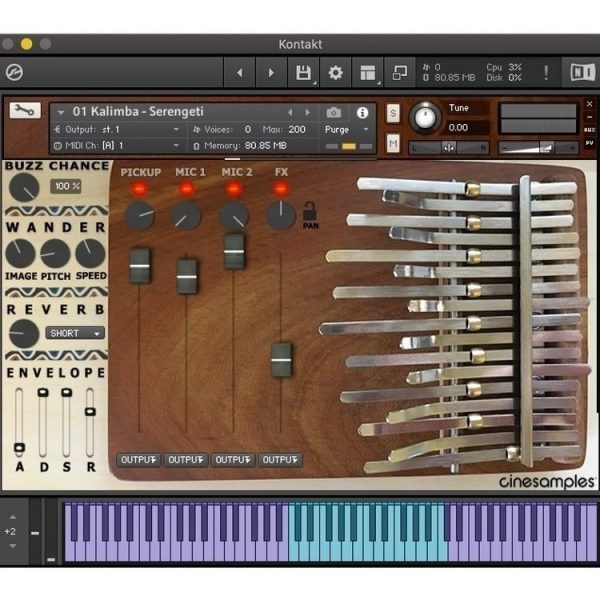Image resolution: width=600 pixels, height=600 pixels.
Task: Toggle the MIC 1 channel red LED
Action: (x=187, y=189)
